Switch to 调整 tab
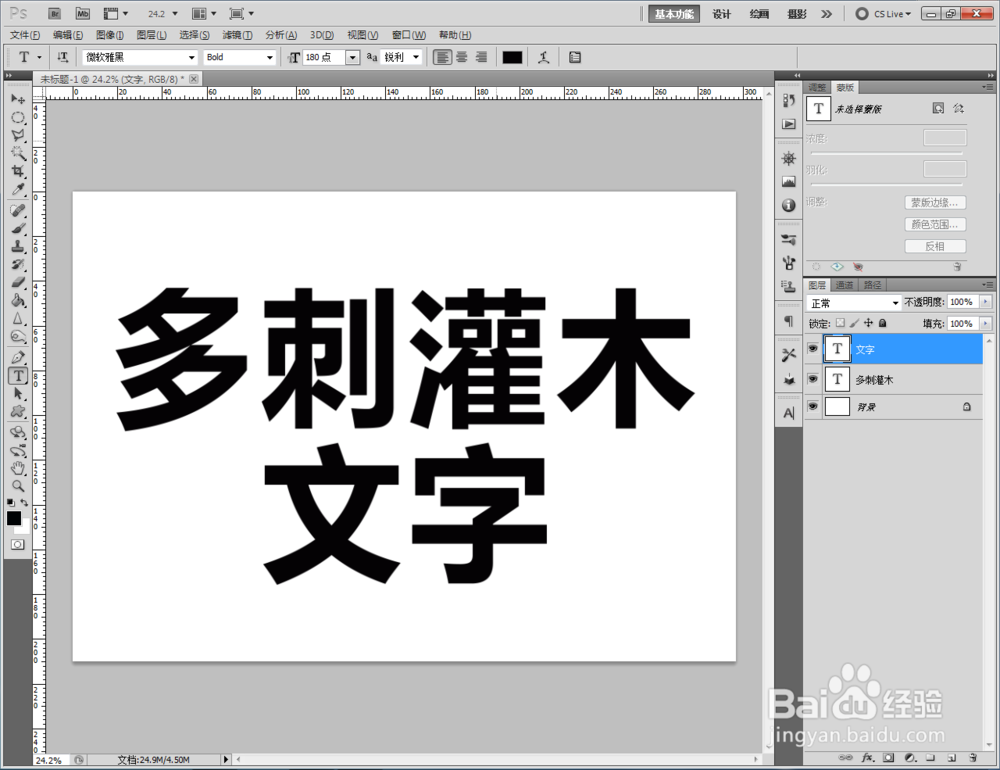 (x=817, y=87)
